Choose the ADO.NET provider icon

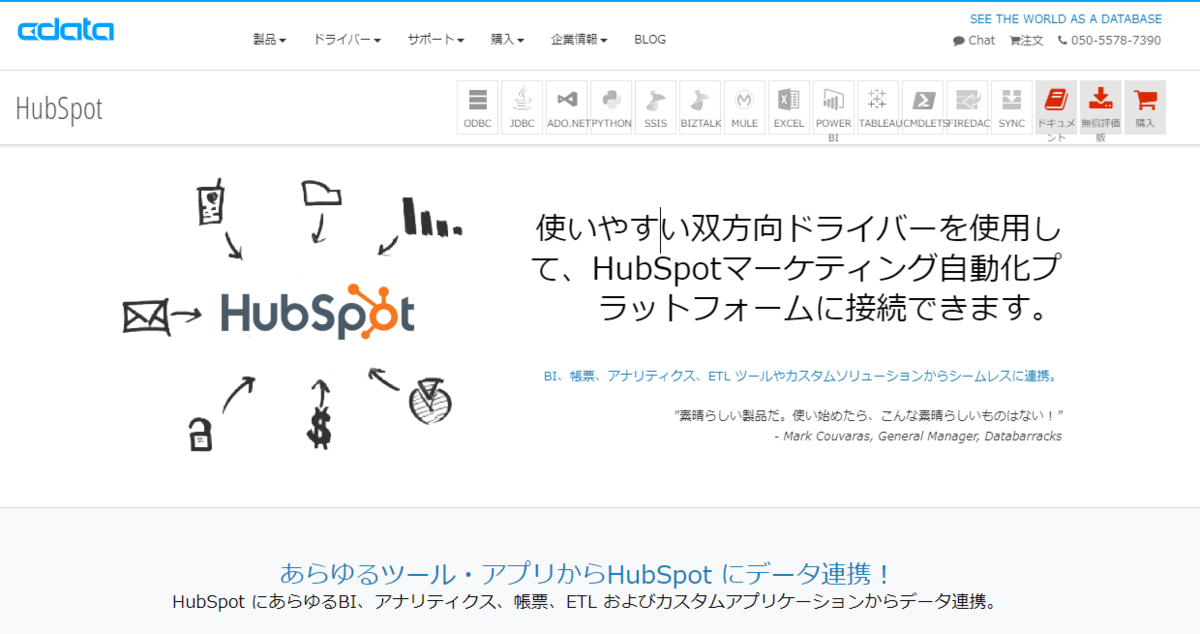(x=567, y=107)
